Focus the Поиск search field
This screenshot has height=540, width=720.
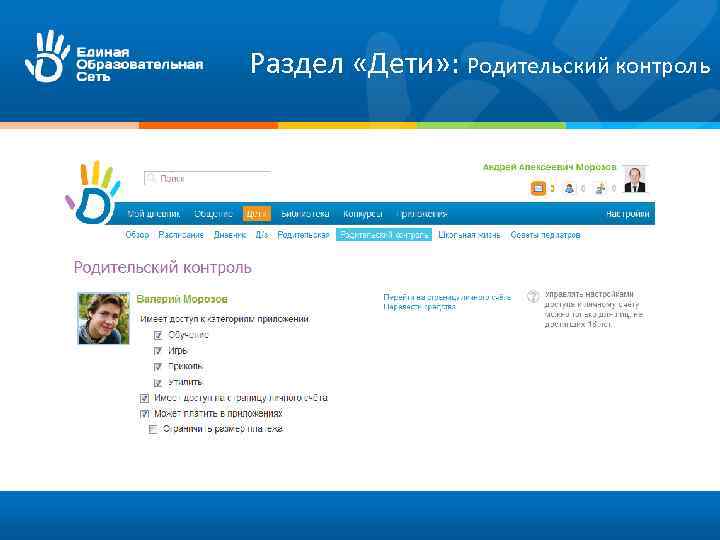click(208, 179)
